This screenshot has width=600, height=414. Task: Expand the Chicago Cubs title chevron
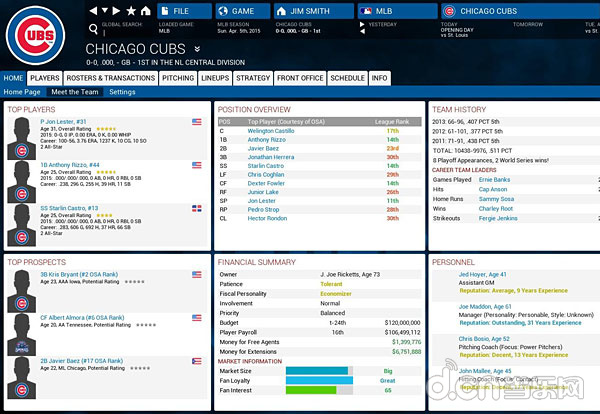click(197, 49)
